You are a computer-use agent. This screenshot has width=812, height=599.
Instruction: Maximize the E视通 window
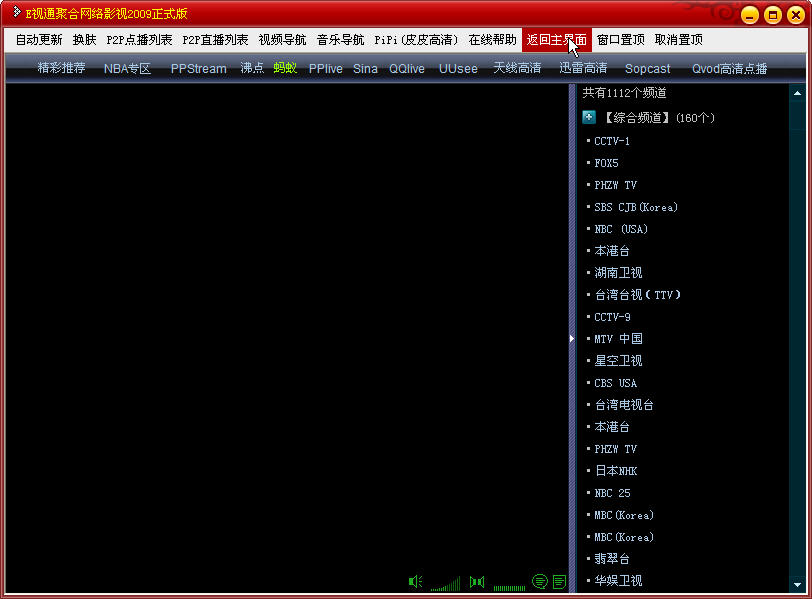pos(773,14)
